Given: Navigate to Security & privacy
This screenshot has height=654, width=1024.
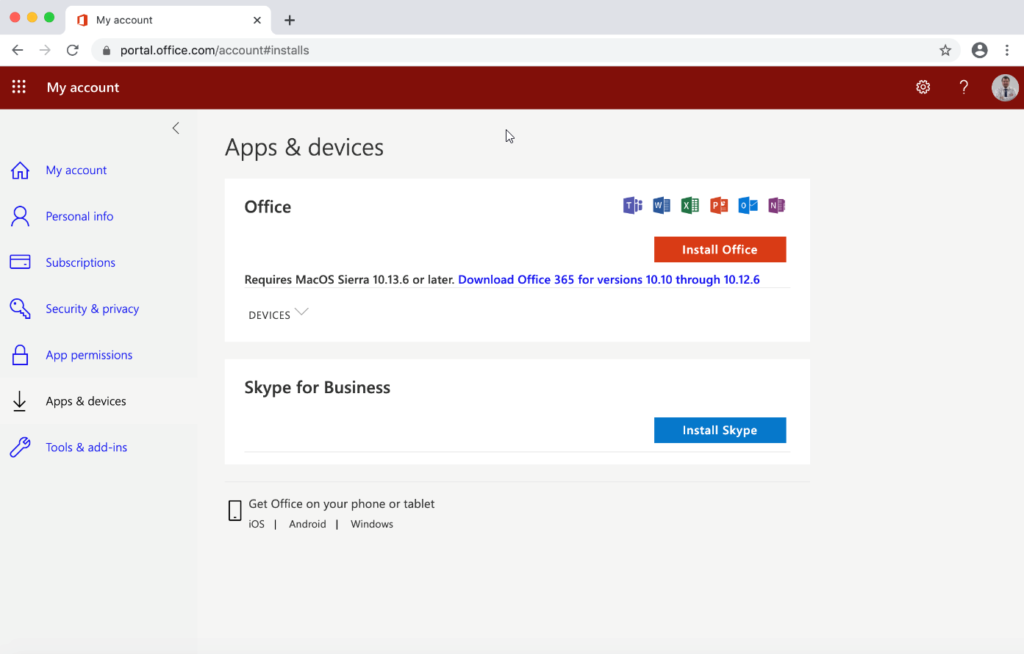Looking at the screenshot, I should [92, 308].
